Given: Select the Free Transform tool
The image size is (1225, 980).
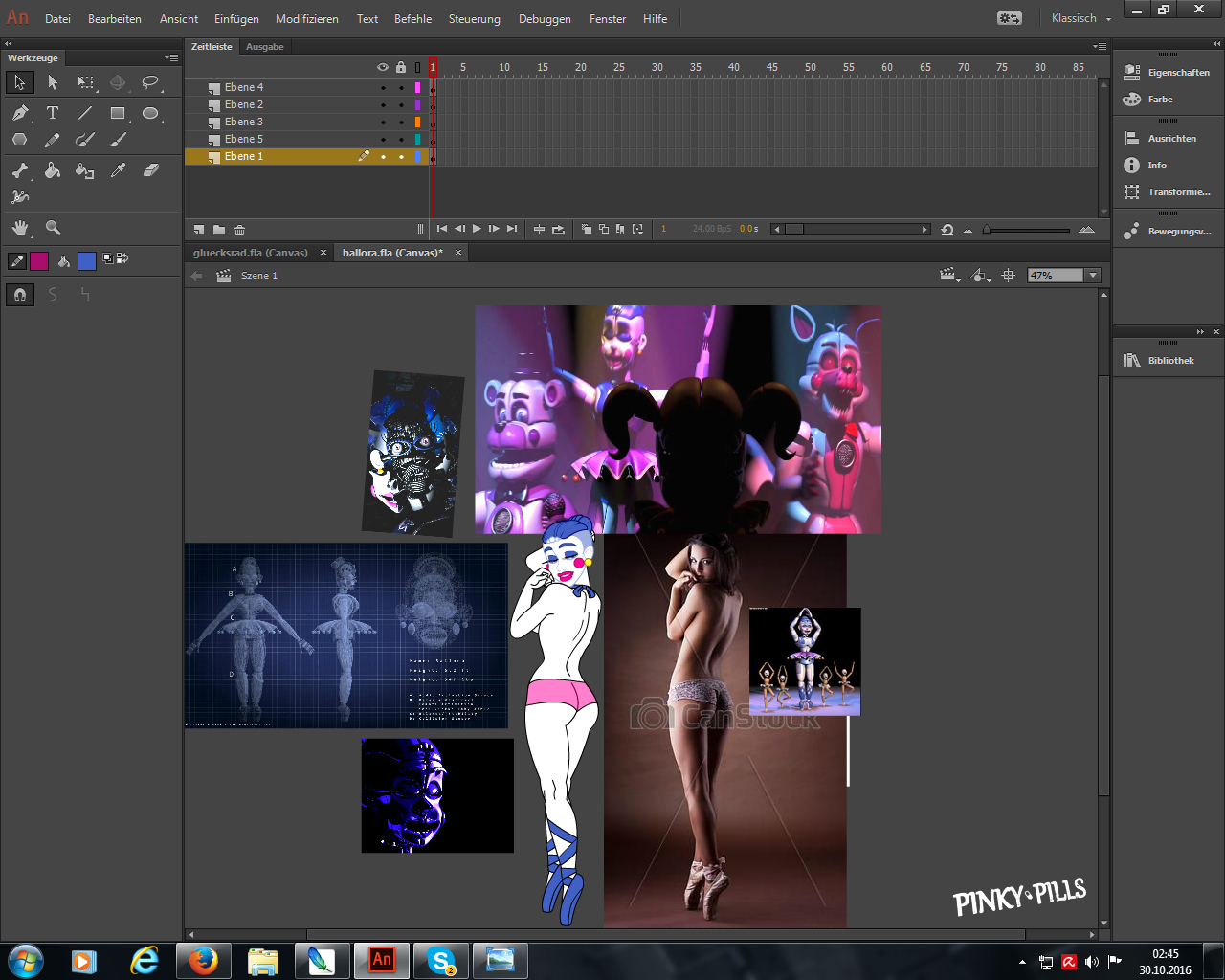Looking at the screenshot, I should pyautogui.click(x=85, y=82).
